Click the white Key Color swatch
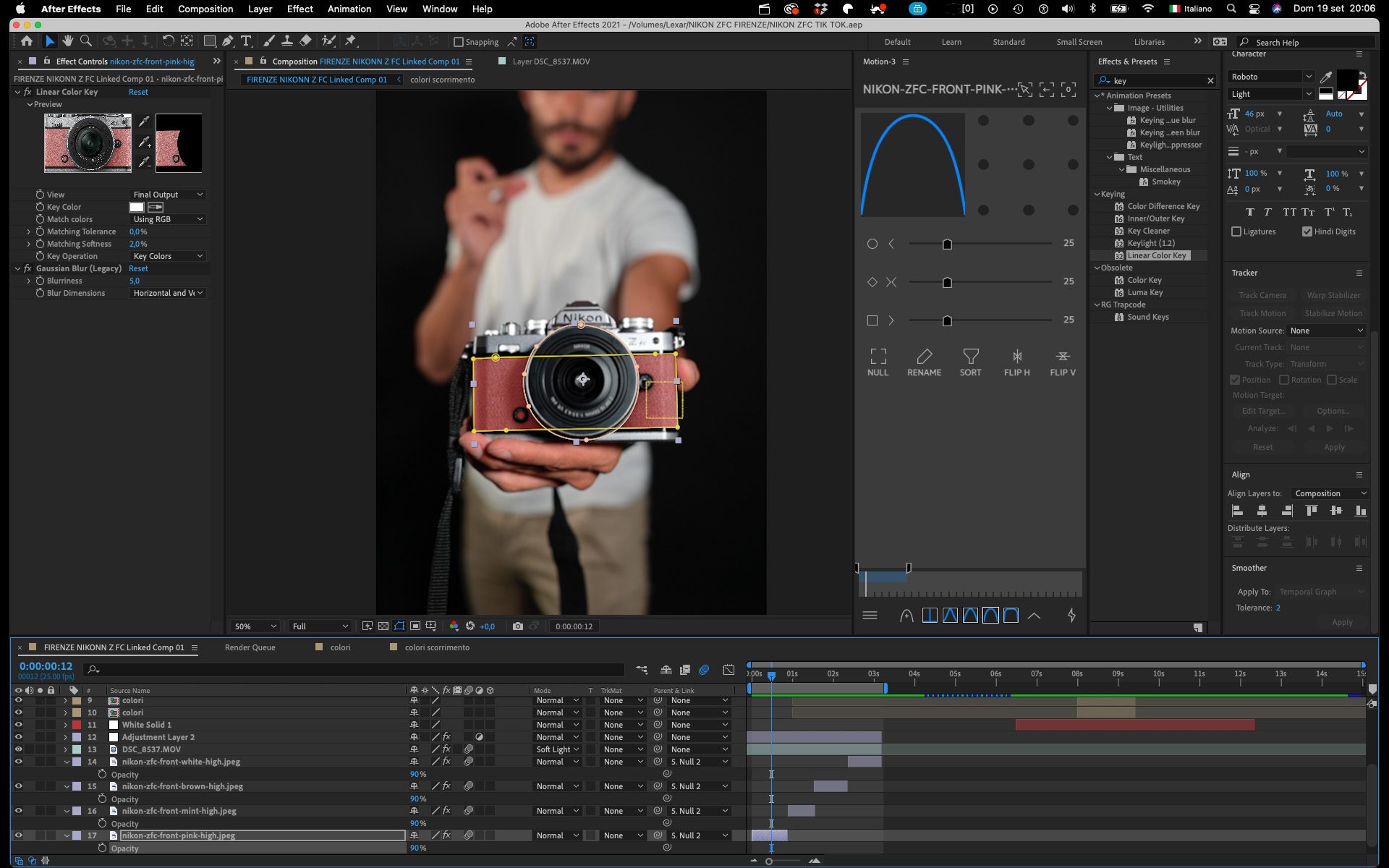 (137, 207)
